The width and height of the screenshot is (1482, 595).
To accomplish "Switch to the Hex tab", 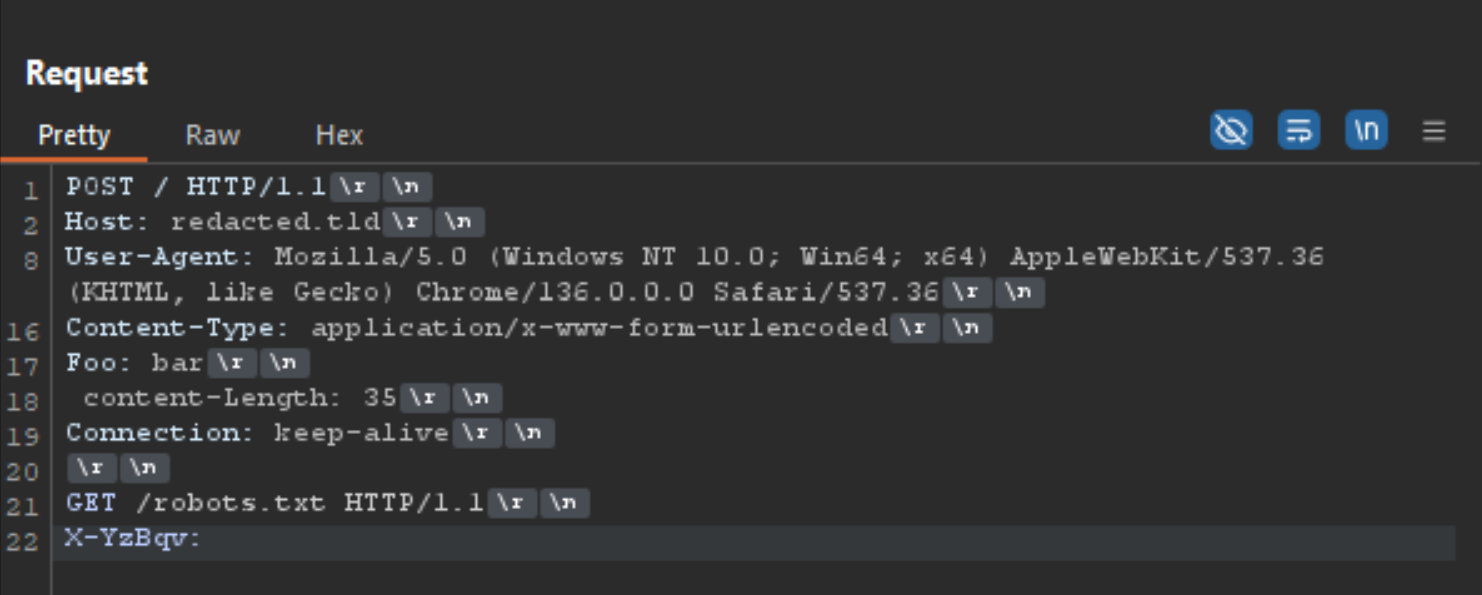I will pyautogui.click(x=339, y=135).
